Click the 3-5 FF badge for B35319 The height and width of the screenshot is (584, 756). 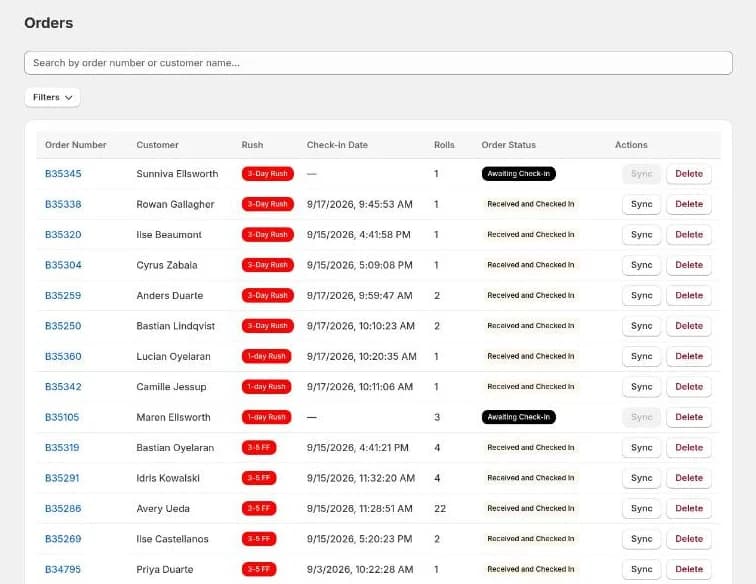[259, 448]
